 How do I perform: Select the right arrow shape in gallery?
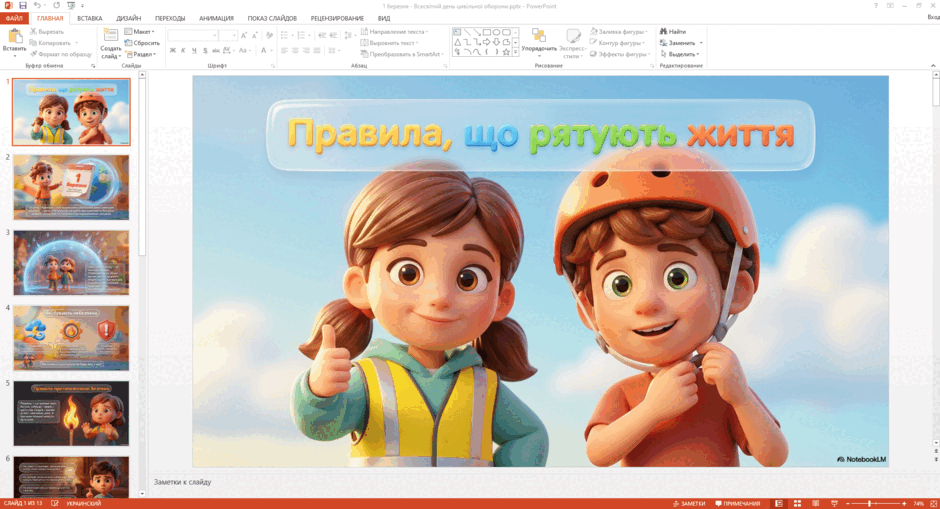tap(486, 42)
